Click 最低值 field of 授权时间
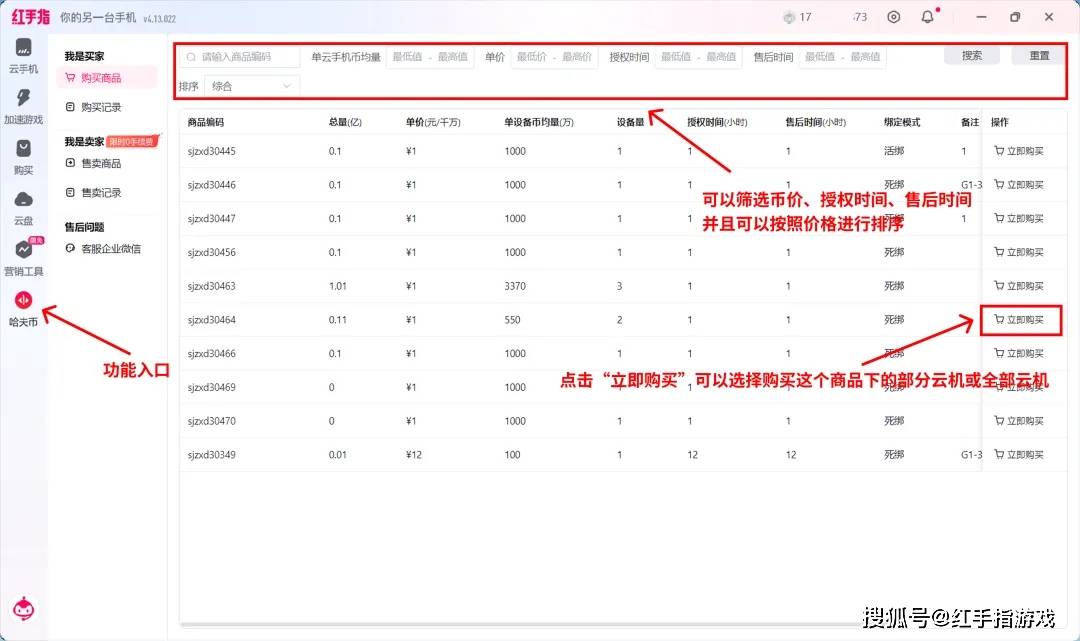Viewport: 1080px width, 641px height. [x=676, y=56]
